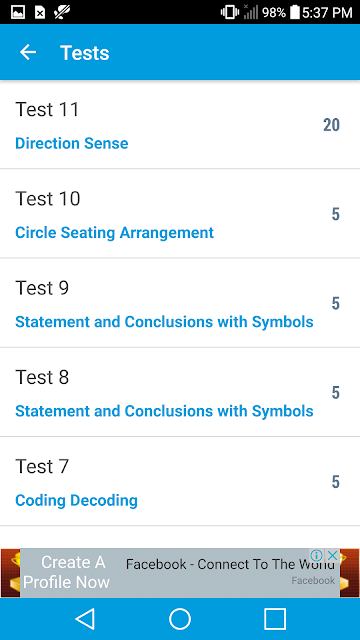Tap the Android home circle button

point(180,619)
